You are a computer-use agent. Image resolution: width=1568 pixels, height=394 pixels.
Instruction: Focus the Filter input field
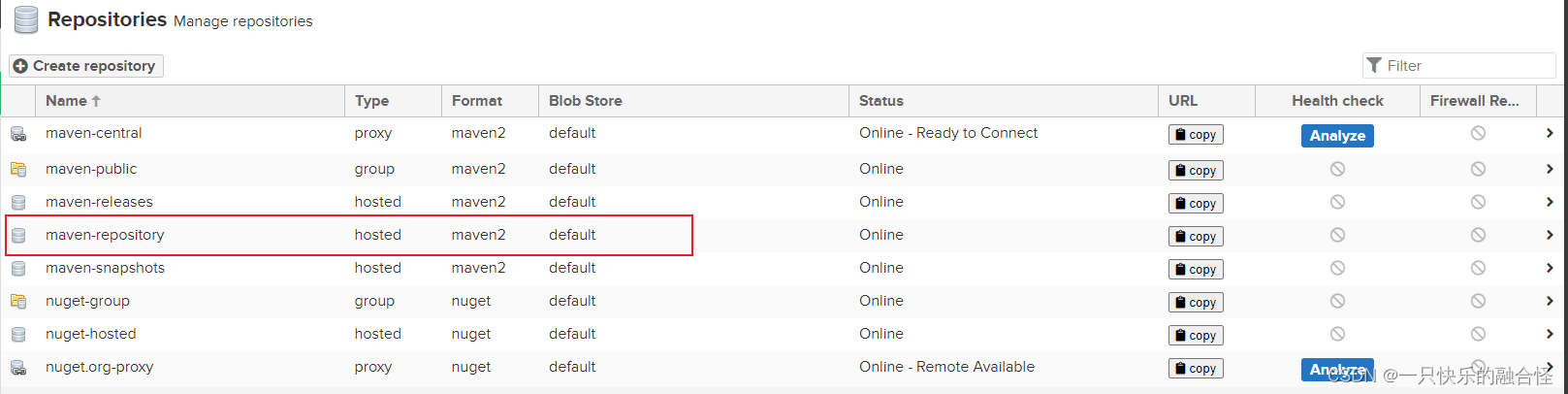click(1459, 65)
